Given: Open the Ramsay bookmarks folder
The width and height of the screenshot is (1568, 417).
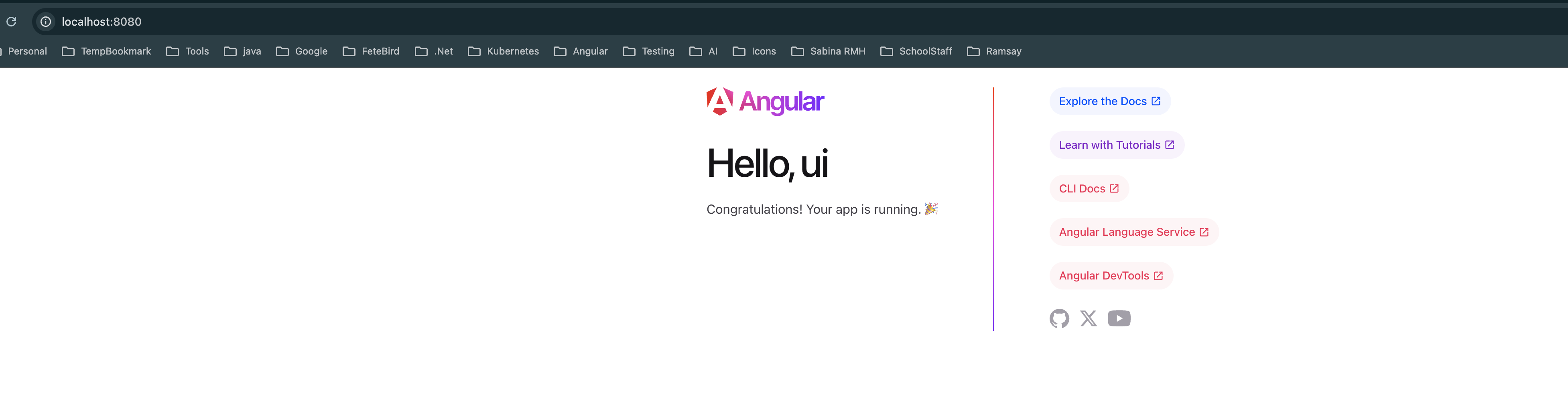Looking at the screenshot, I should (994, 51).
